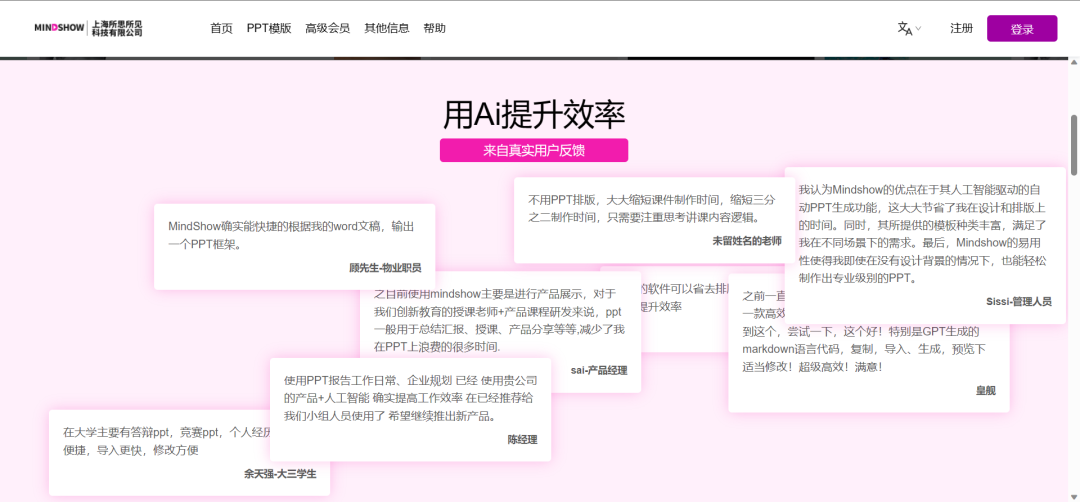
Task: Open 其他信息 navigation item
Action: (386, 28)
